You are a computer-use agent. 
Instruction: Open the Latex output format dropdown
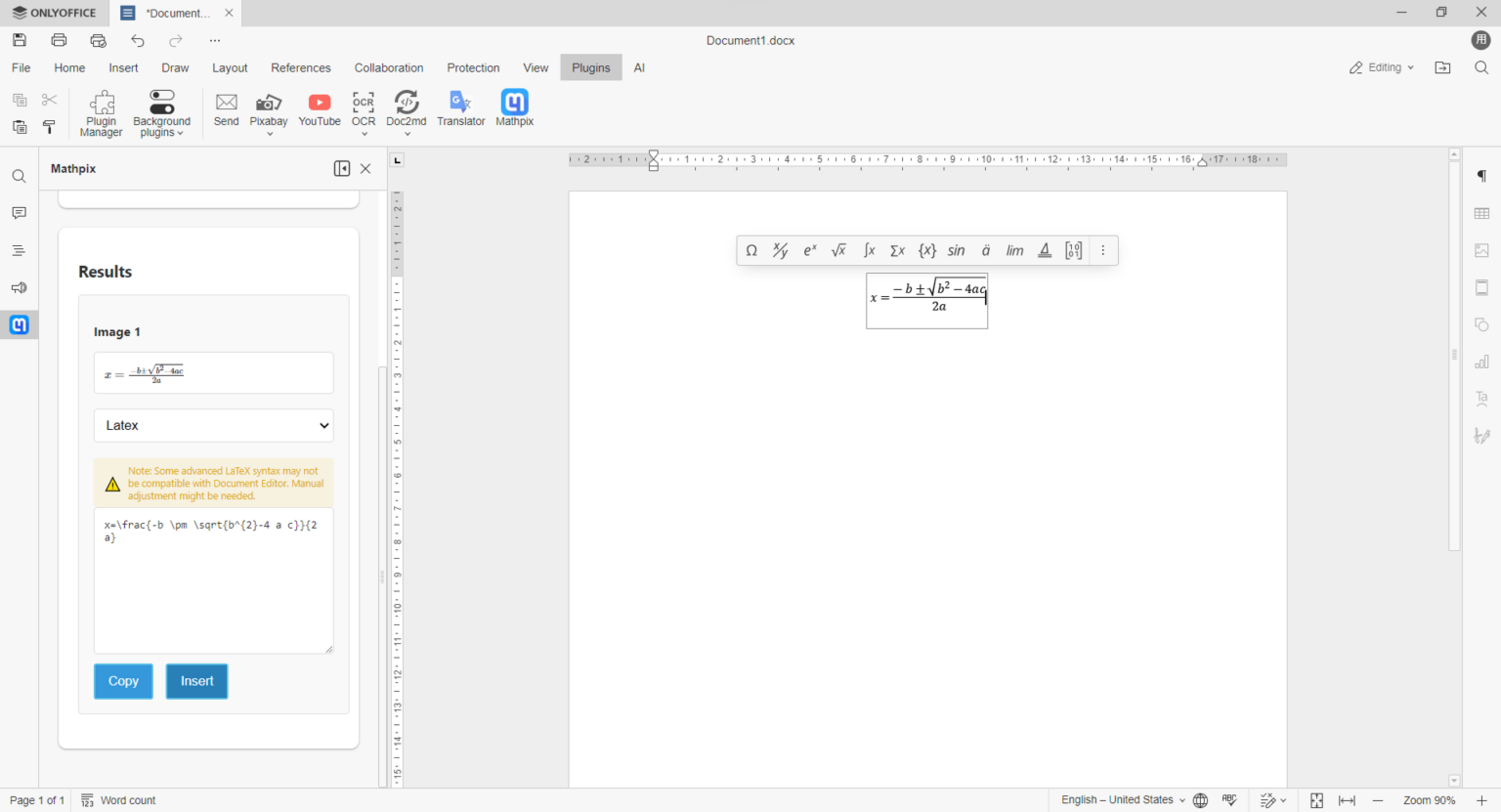tap(213, 425)
